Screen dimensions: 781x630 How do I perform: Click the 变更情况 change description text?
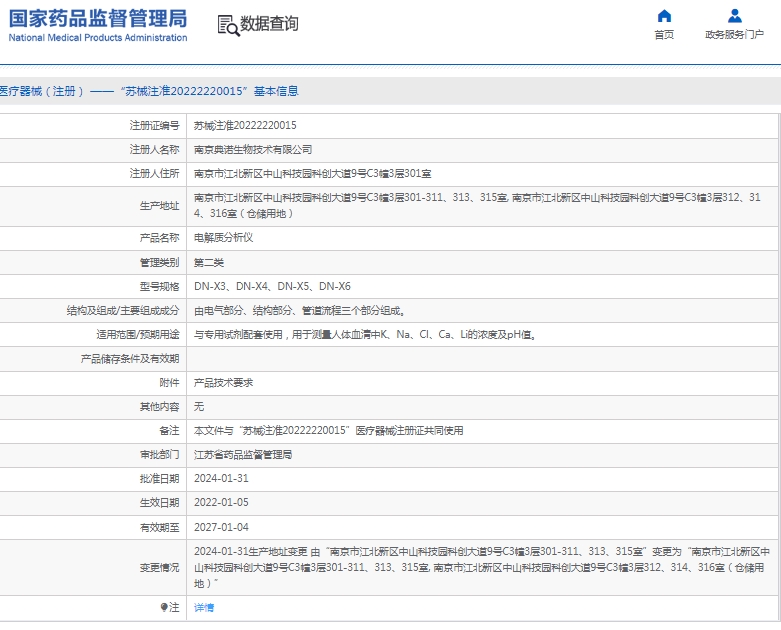coord(482,567)
